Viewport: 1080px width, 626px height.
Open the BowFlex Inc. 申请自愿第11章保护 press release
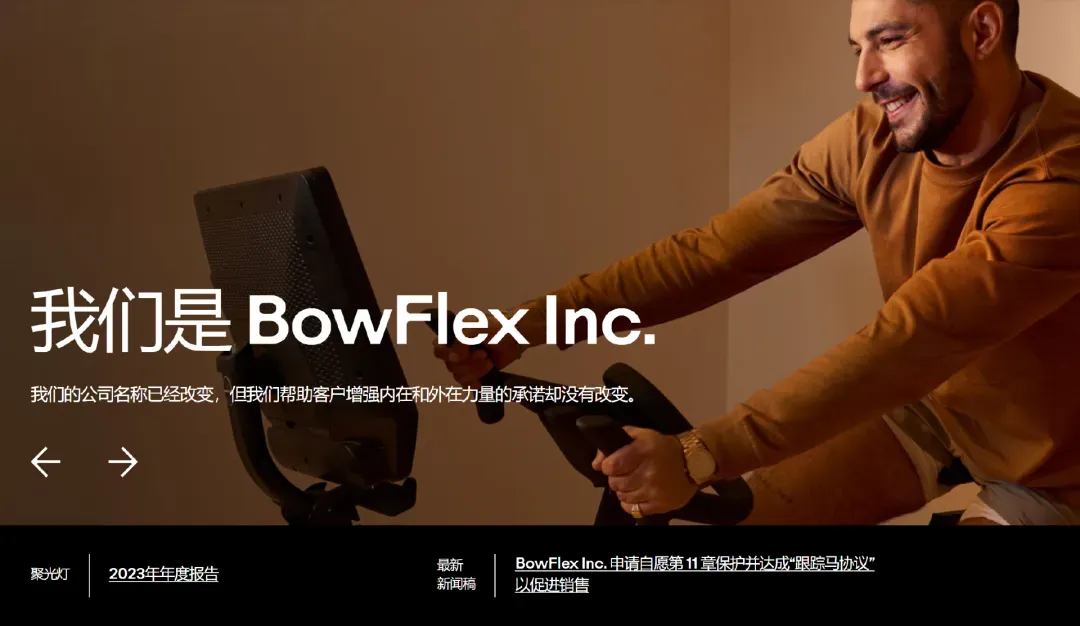(694, 563)
